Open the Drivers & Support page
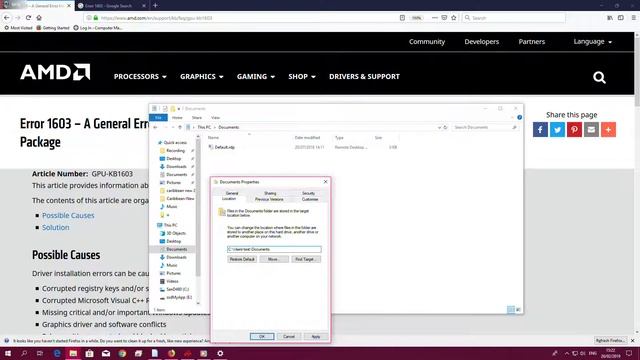 pos(364,76)
